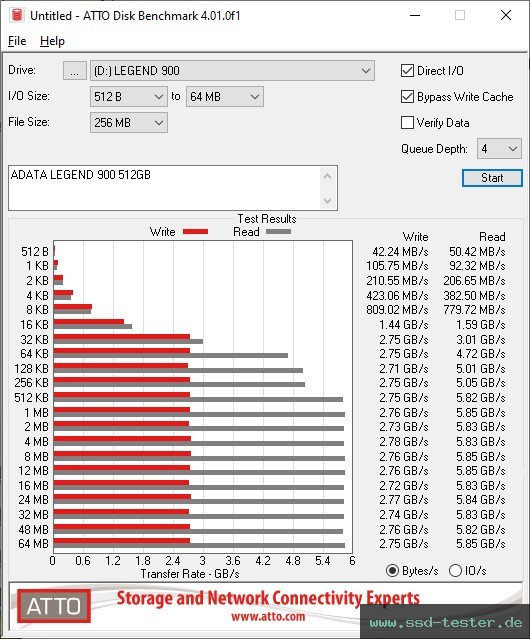Click the 4.72 GB/s read value

(481, 354)
